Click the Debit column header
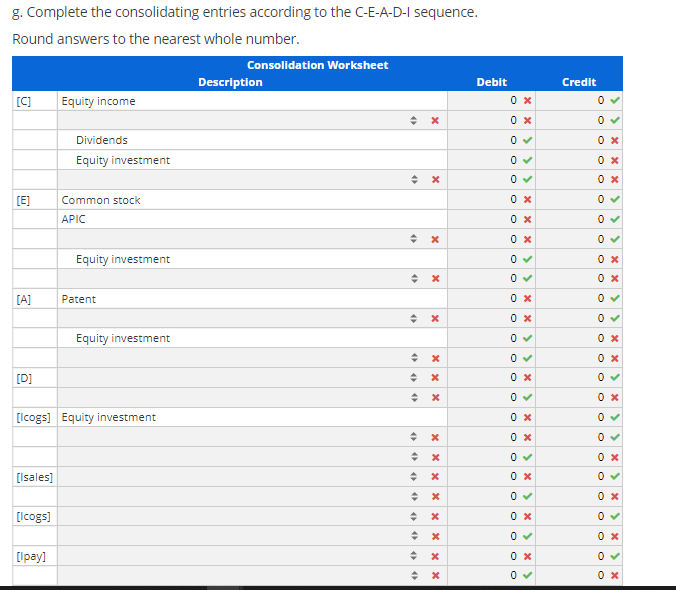The image size is (676, 590). click(491, 82)
